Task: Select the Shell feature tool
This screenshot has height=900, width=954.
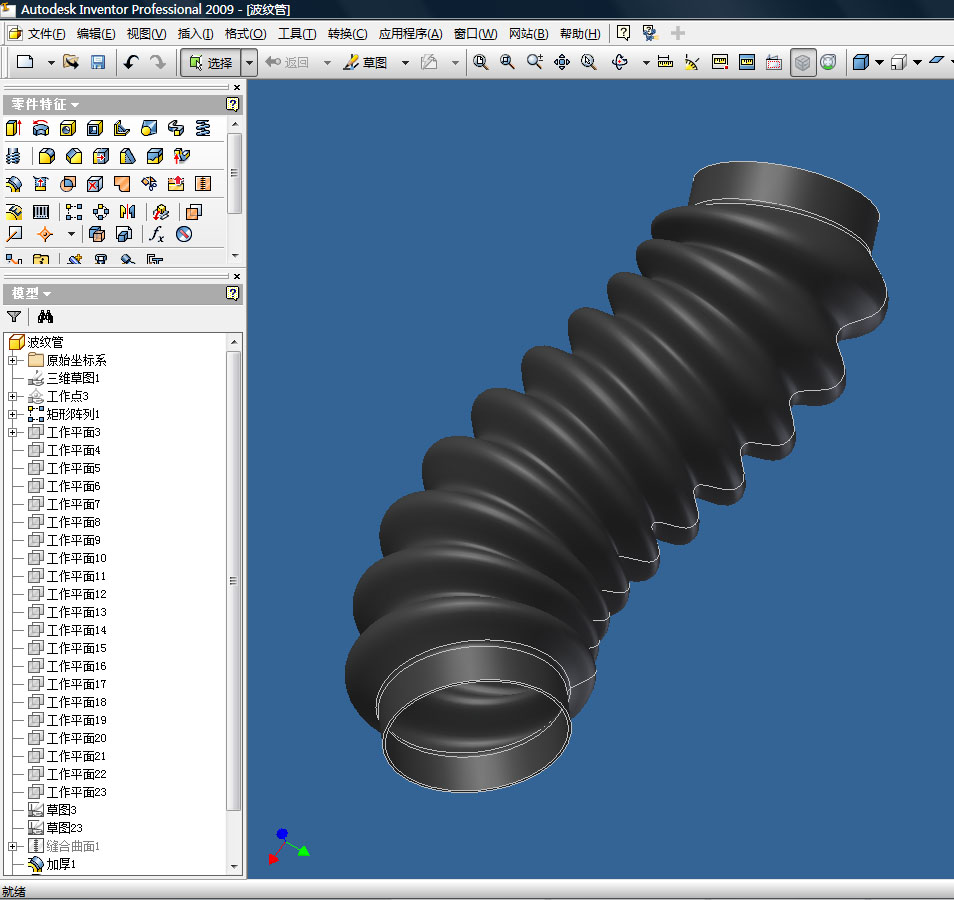Action: (x=95, y=128)
